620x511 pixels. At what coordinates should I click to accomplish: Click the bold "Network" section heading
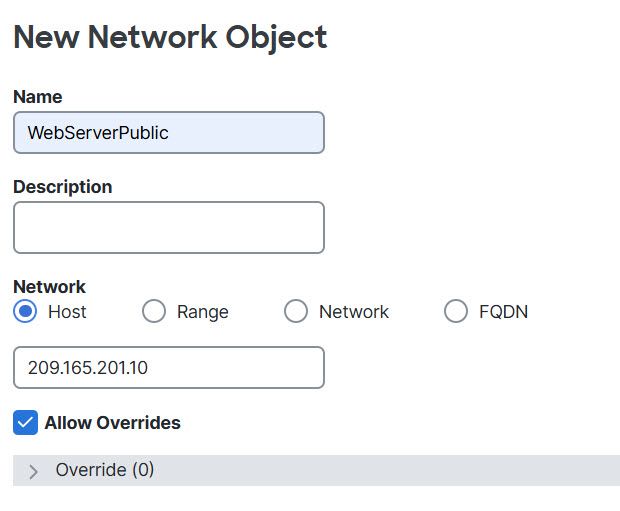[50, 287]
